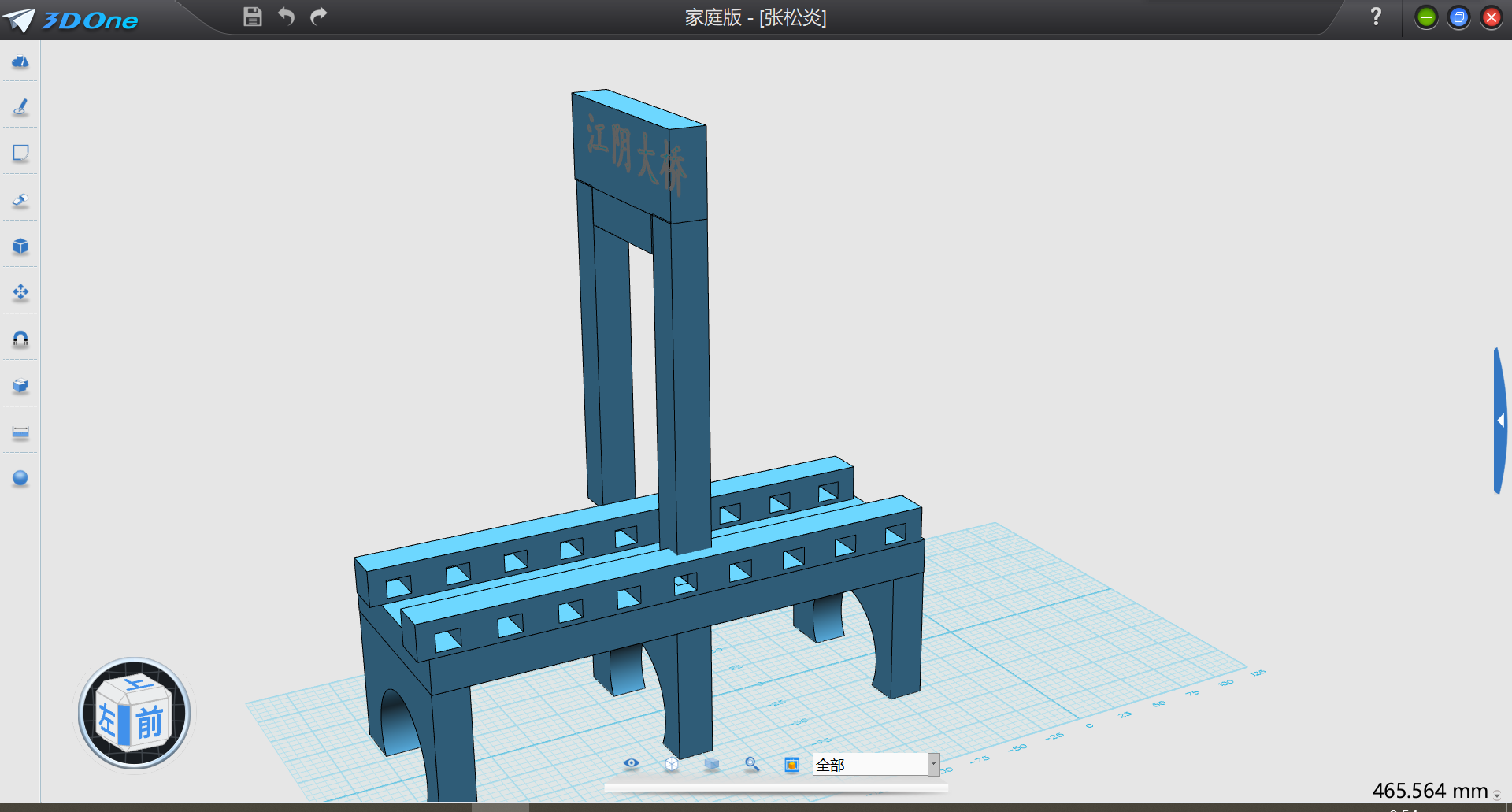Switch to shaded cube display mode

(672, 764)
